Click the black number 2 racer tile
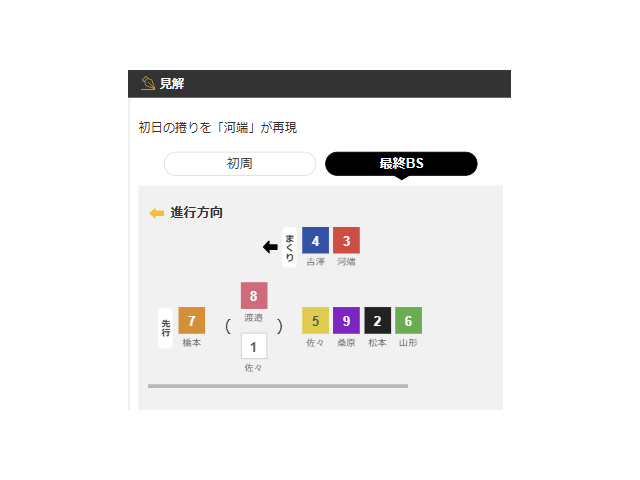640x480 pixels. coord(377,320)
